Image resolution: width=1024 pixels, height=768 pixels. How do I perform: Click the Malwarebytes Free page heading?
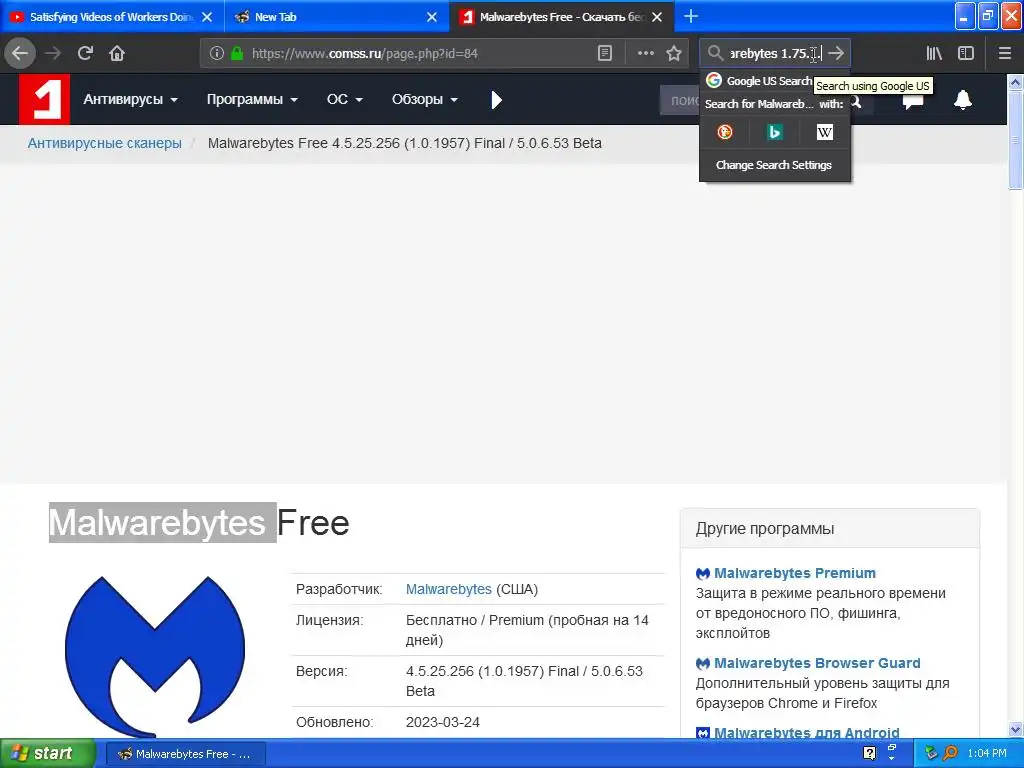199,522
